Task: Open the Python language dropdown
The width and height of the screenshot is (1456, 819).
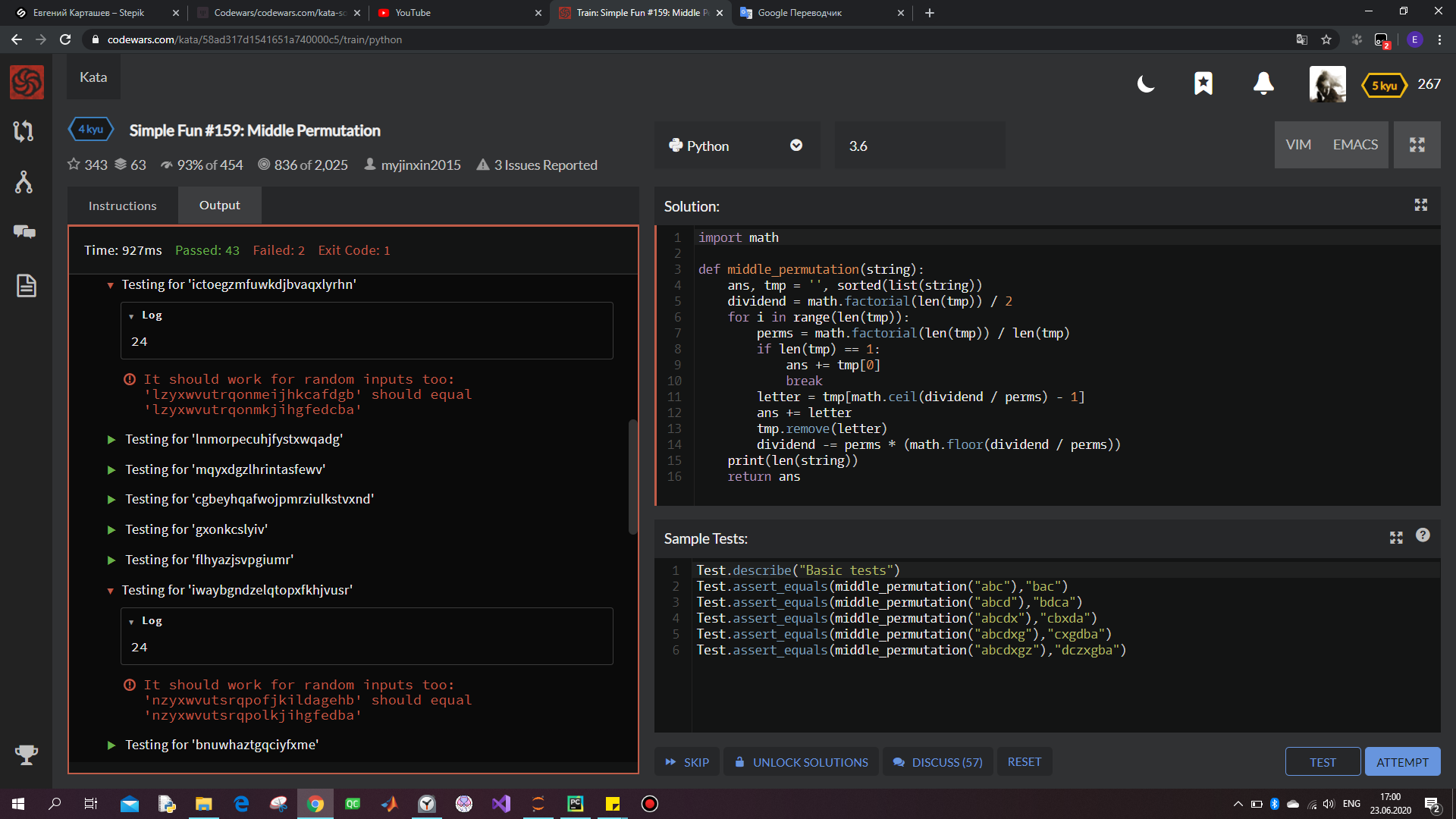Action: pos(795,145)
